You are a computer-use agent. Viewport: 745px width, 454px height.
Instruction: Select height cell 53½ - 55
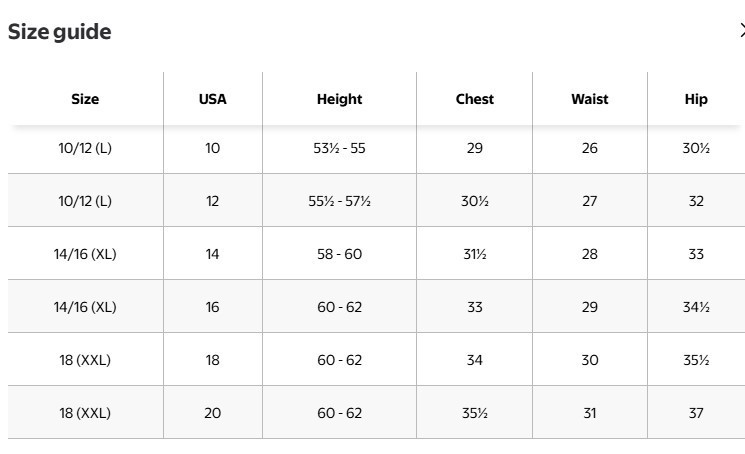click(339, 148)
